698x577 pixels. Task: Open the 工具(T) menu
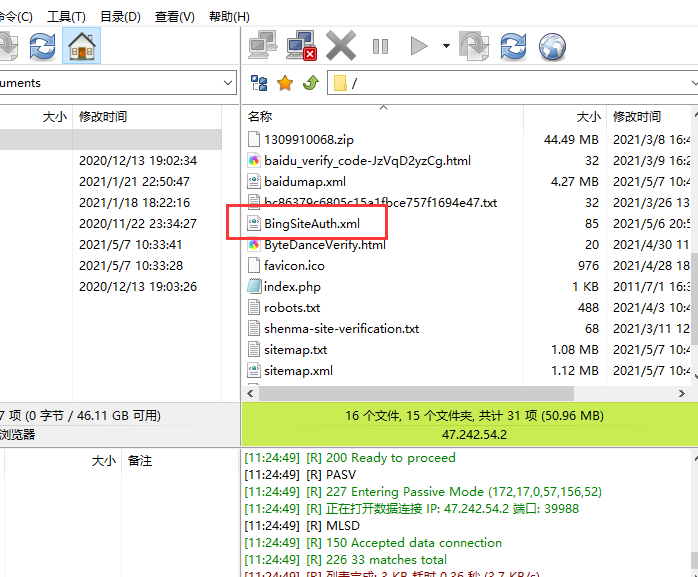pyautogui.click(x=66, y=17)
